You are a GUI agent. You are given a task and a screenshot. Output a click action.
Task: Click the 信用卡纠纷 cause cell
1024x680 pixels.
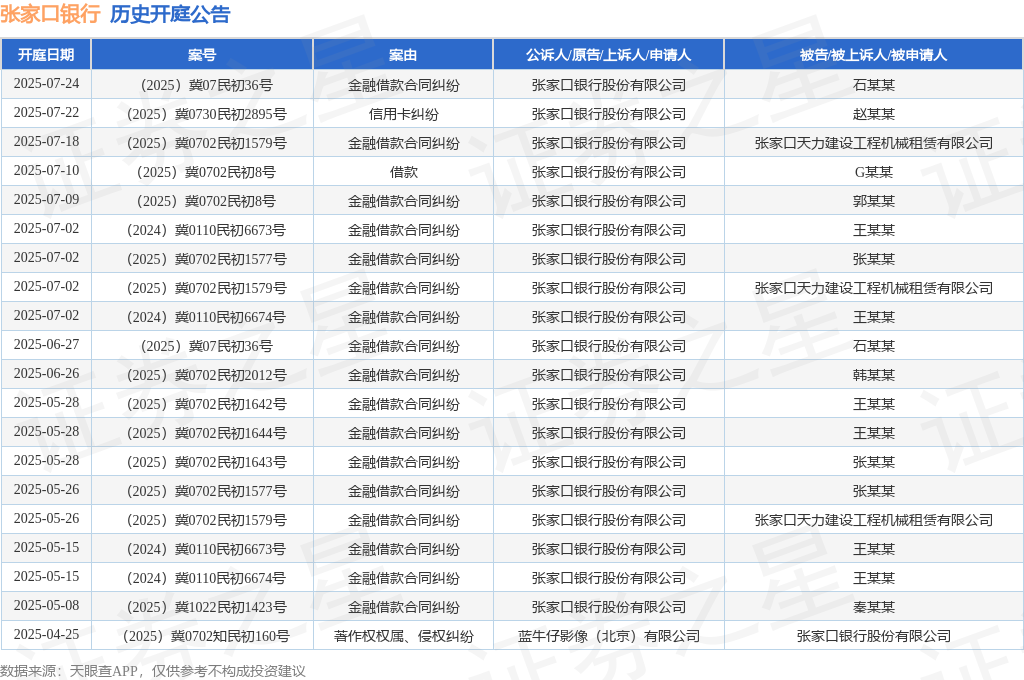pyautogui.click(x=404, y=114)
